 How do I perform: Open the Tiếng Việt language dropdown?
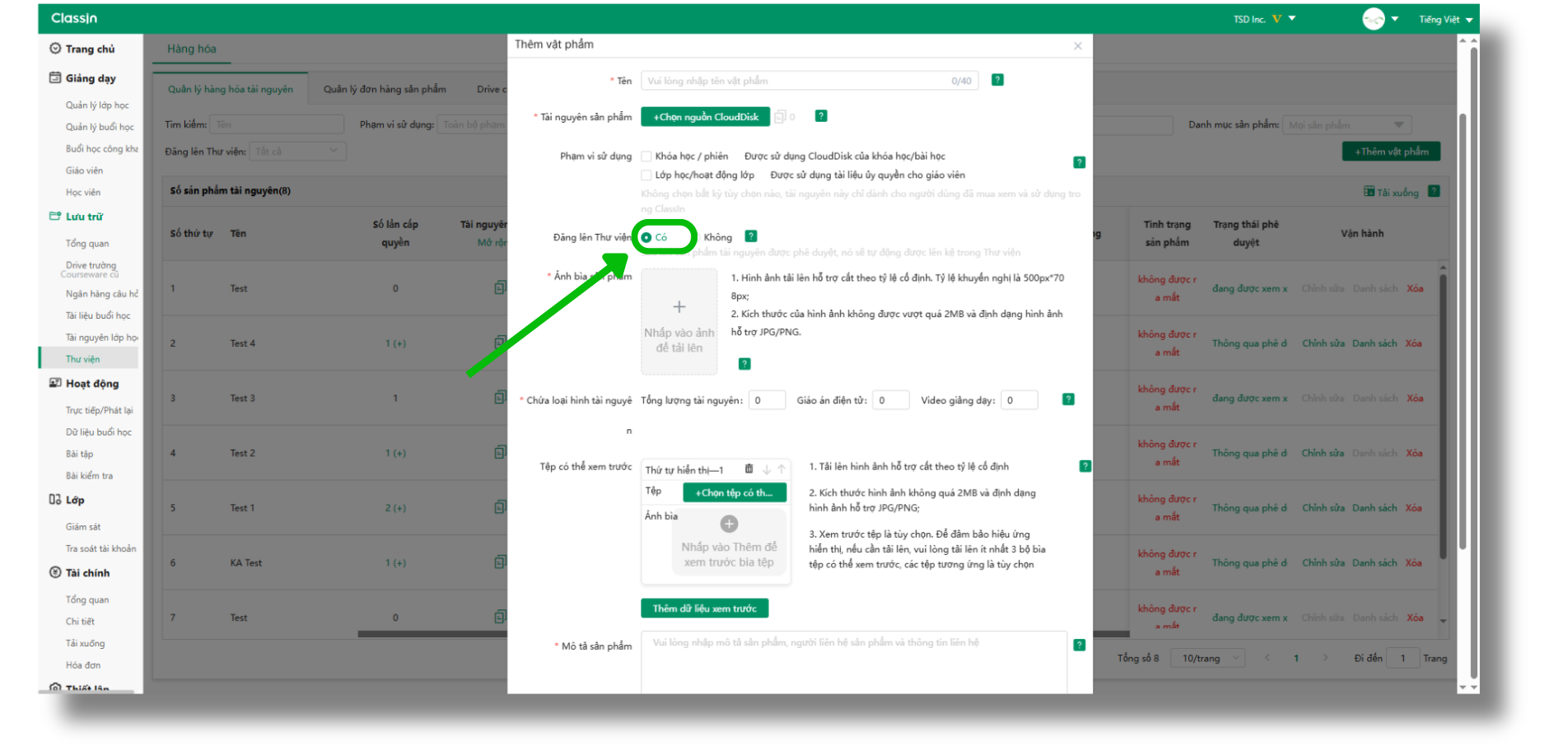(x=1445, y=19)
